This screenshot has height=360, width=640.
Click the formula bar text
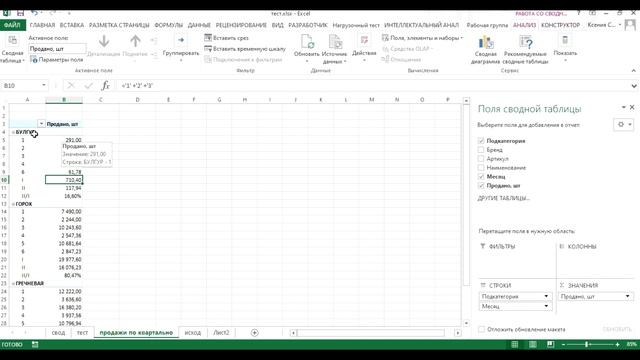click(x=137, y=86)
